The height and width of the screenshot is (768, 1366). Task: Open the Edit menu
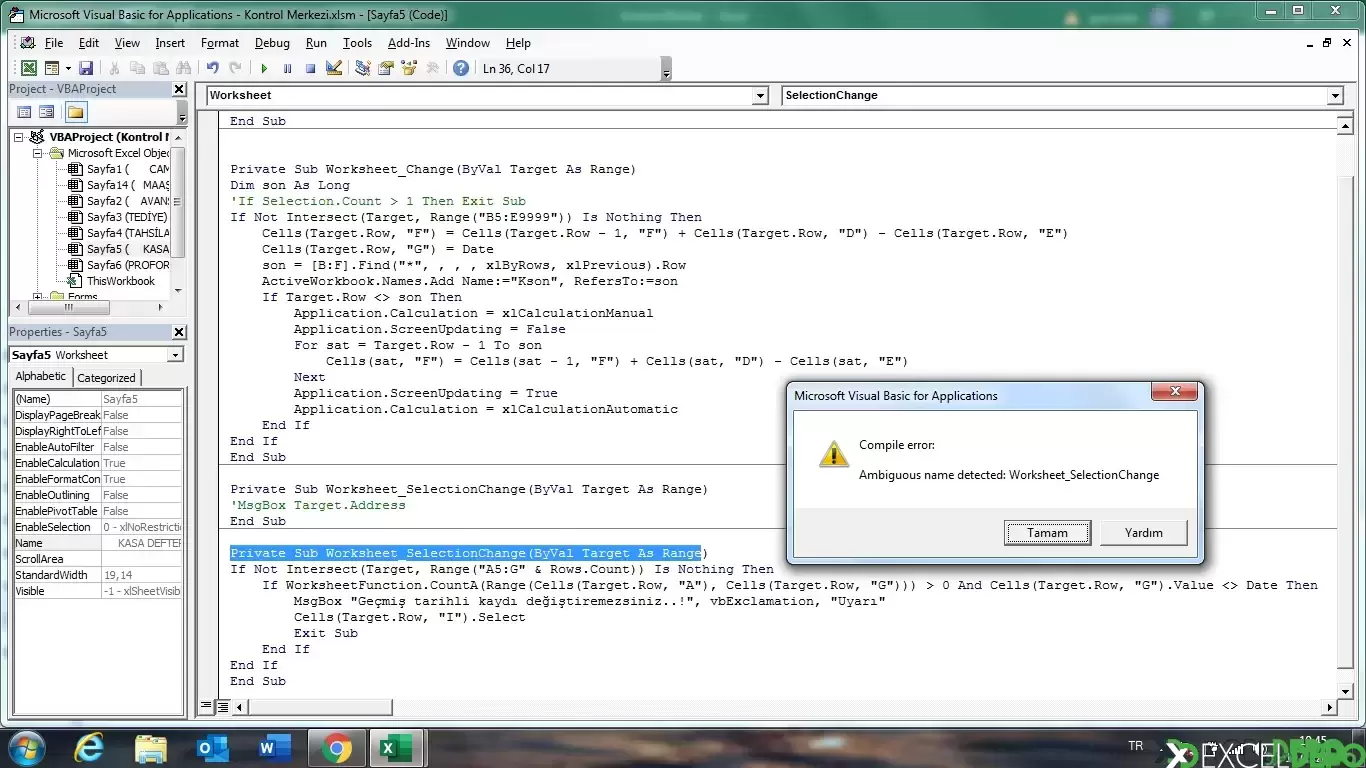[x=89, y=43]
